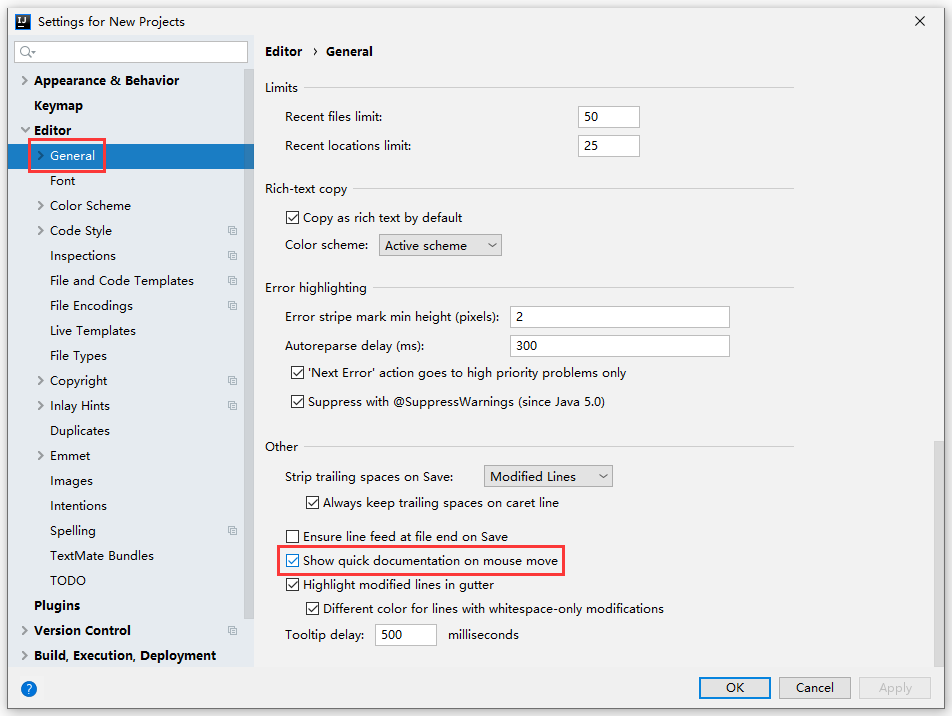Open the Plugins settings page

(57, 606)
